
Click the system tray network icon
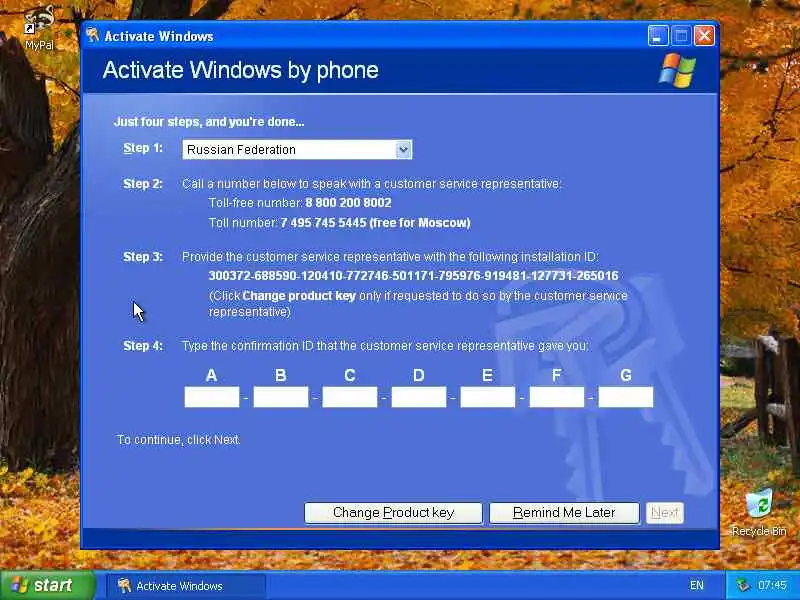(744, 585)
